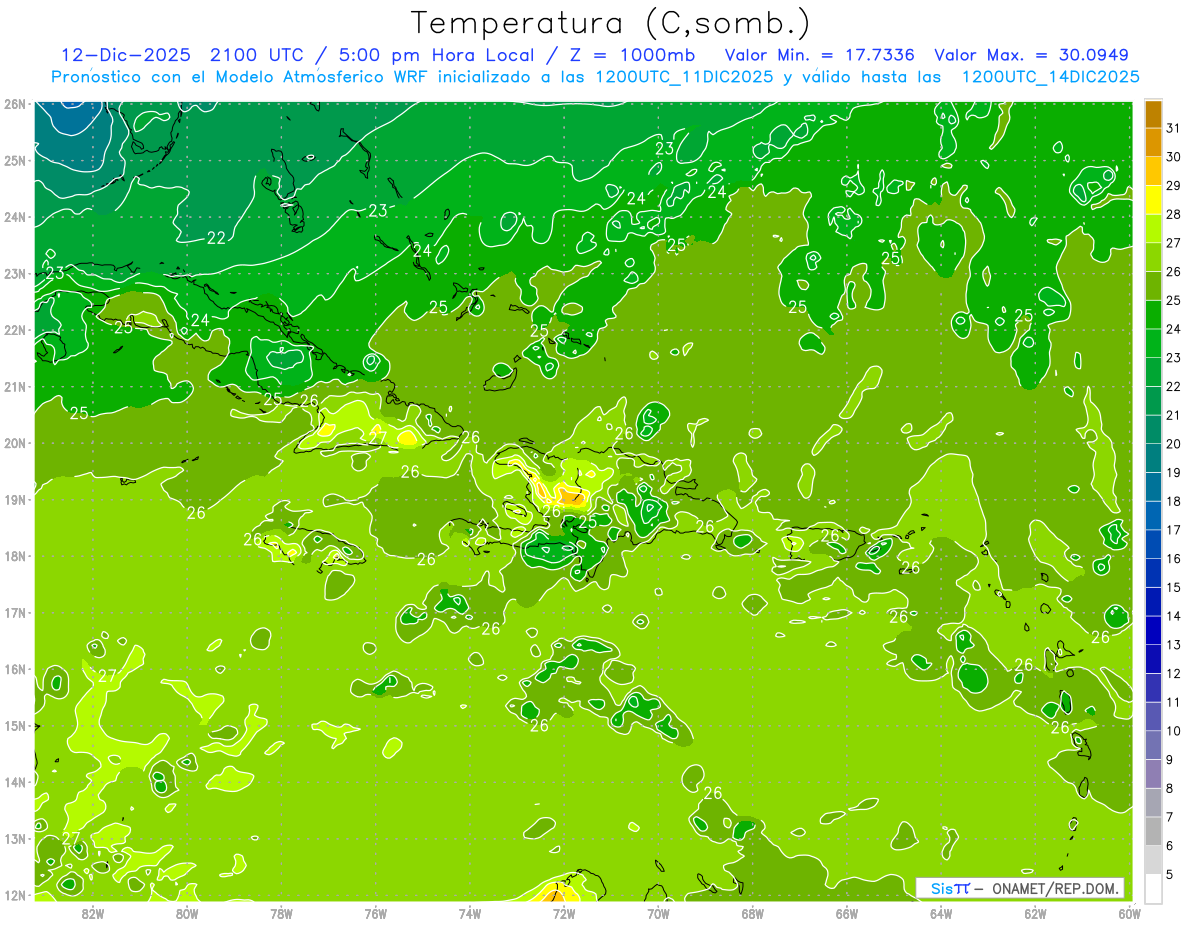Click the 68W longitude axis label
The width and height of the screenshot is (1200, 927).
(x=753, y=913)
